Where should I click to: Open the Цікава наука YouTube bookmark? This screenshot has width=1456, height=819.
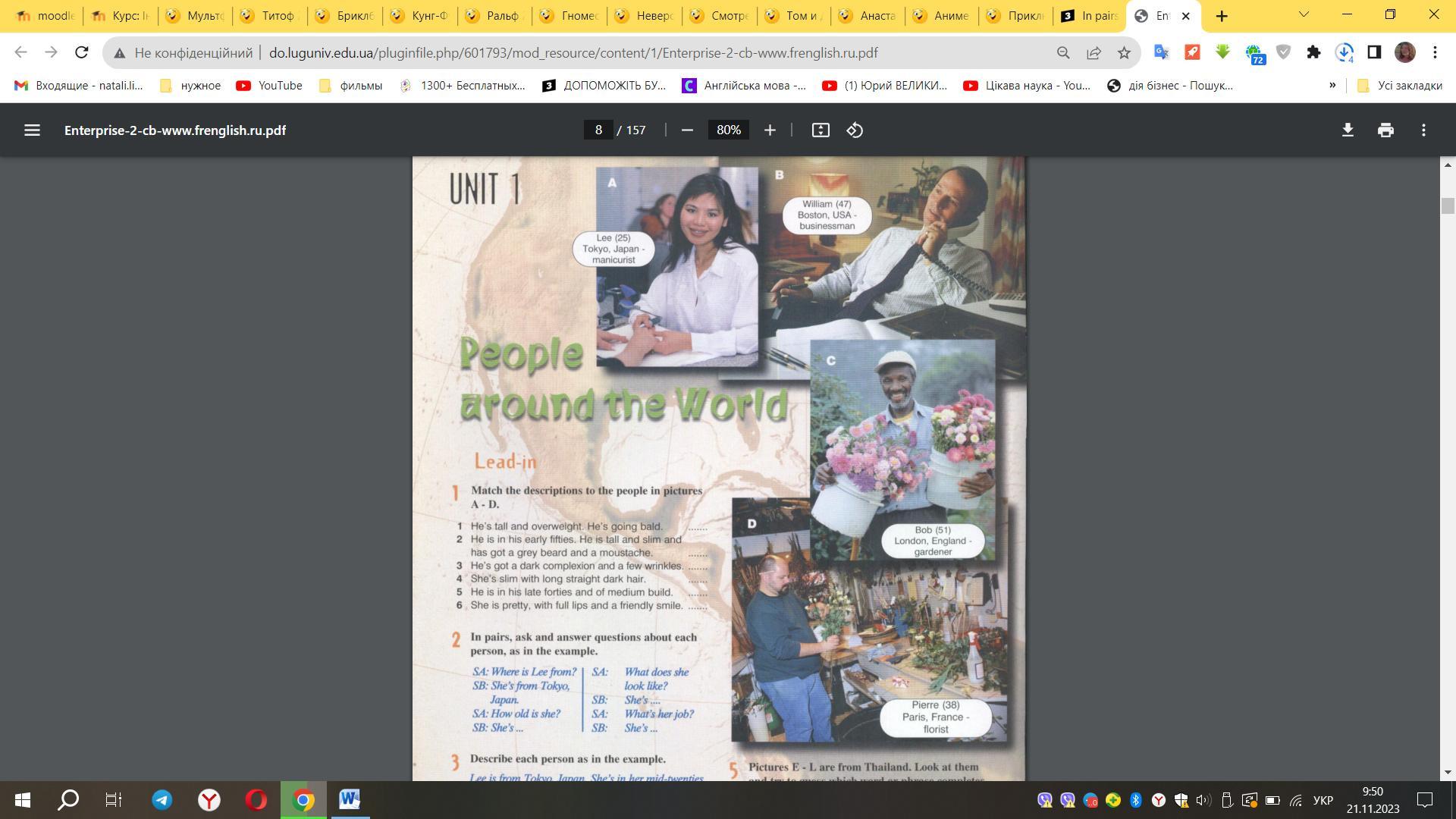pyautogui.click(x=1027, y=86)
